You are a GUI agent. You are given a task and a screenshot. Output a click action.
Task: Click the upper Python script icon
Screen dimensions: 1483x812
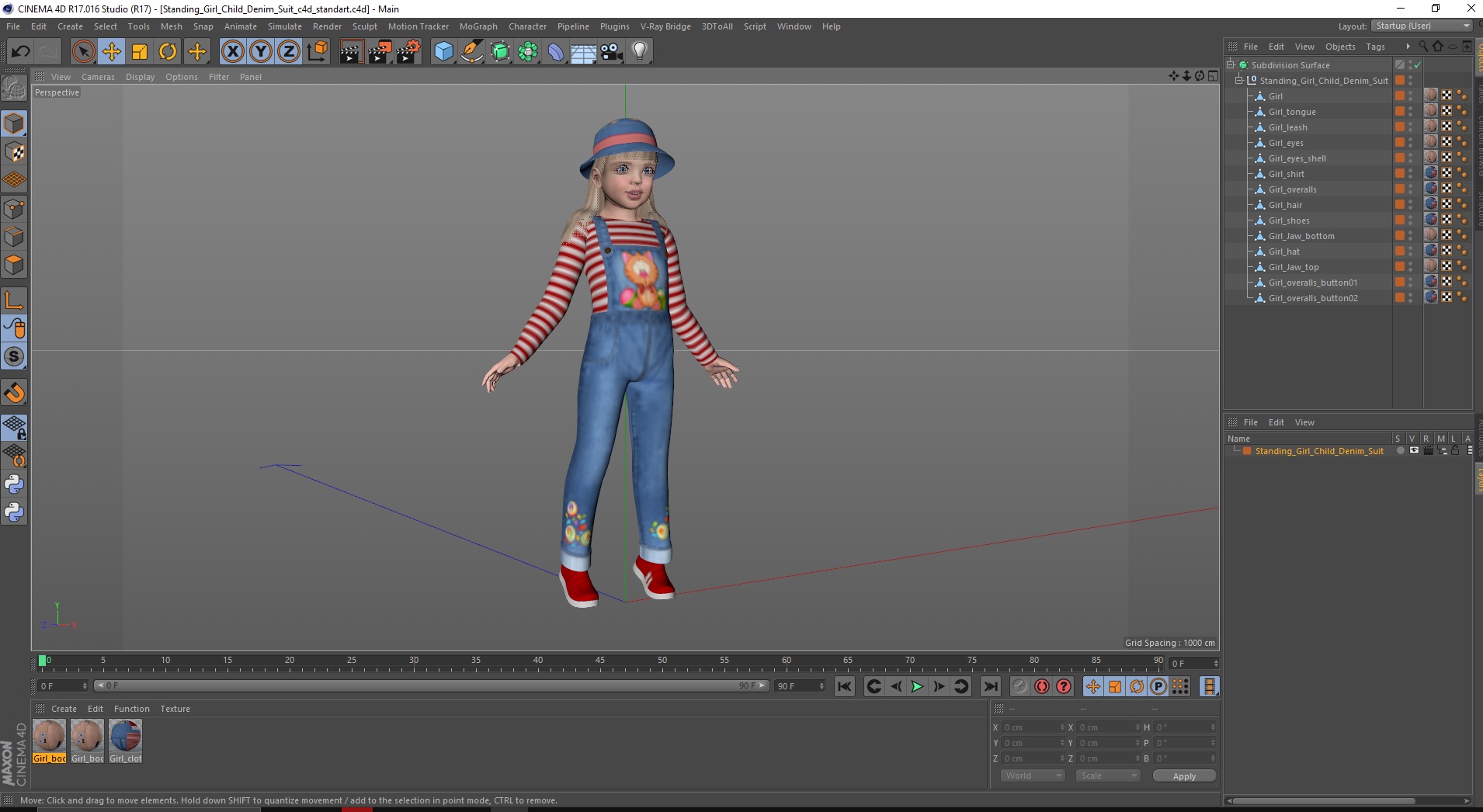click(x=14, y=484)
